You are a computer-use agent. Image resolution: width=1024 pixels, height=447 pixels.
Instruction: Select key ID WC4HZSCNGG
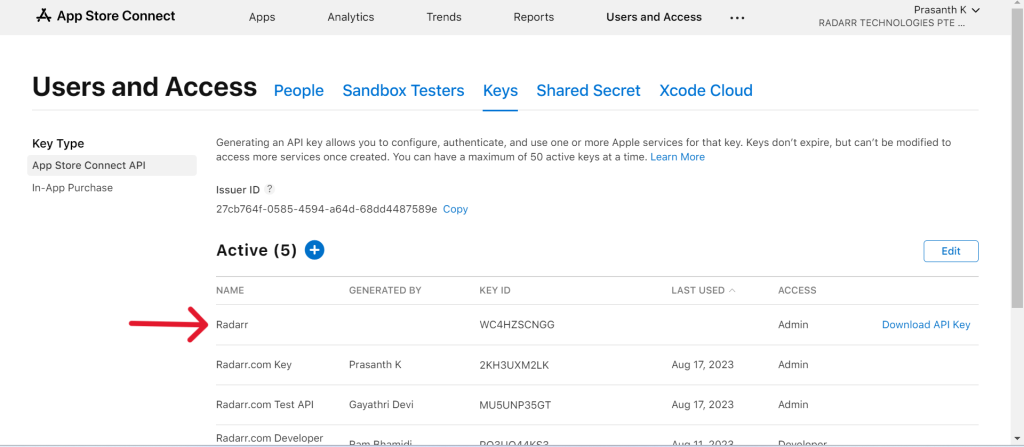(517, 325)
